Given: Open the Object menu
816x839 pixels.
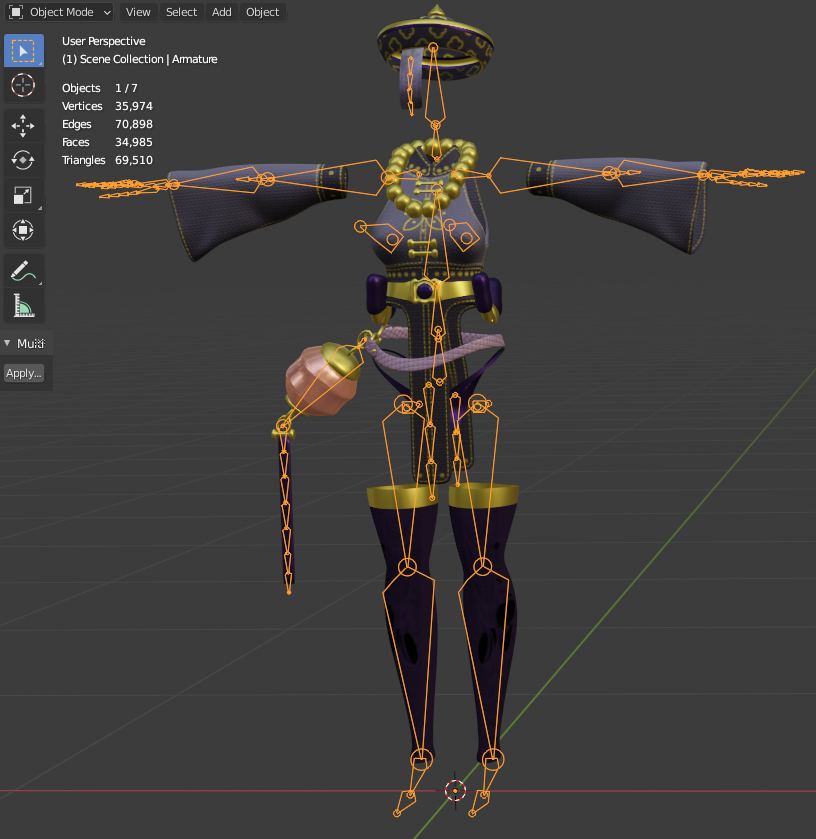Looking at the screenshot, I should pyautogui.click(x=262, y=12).
